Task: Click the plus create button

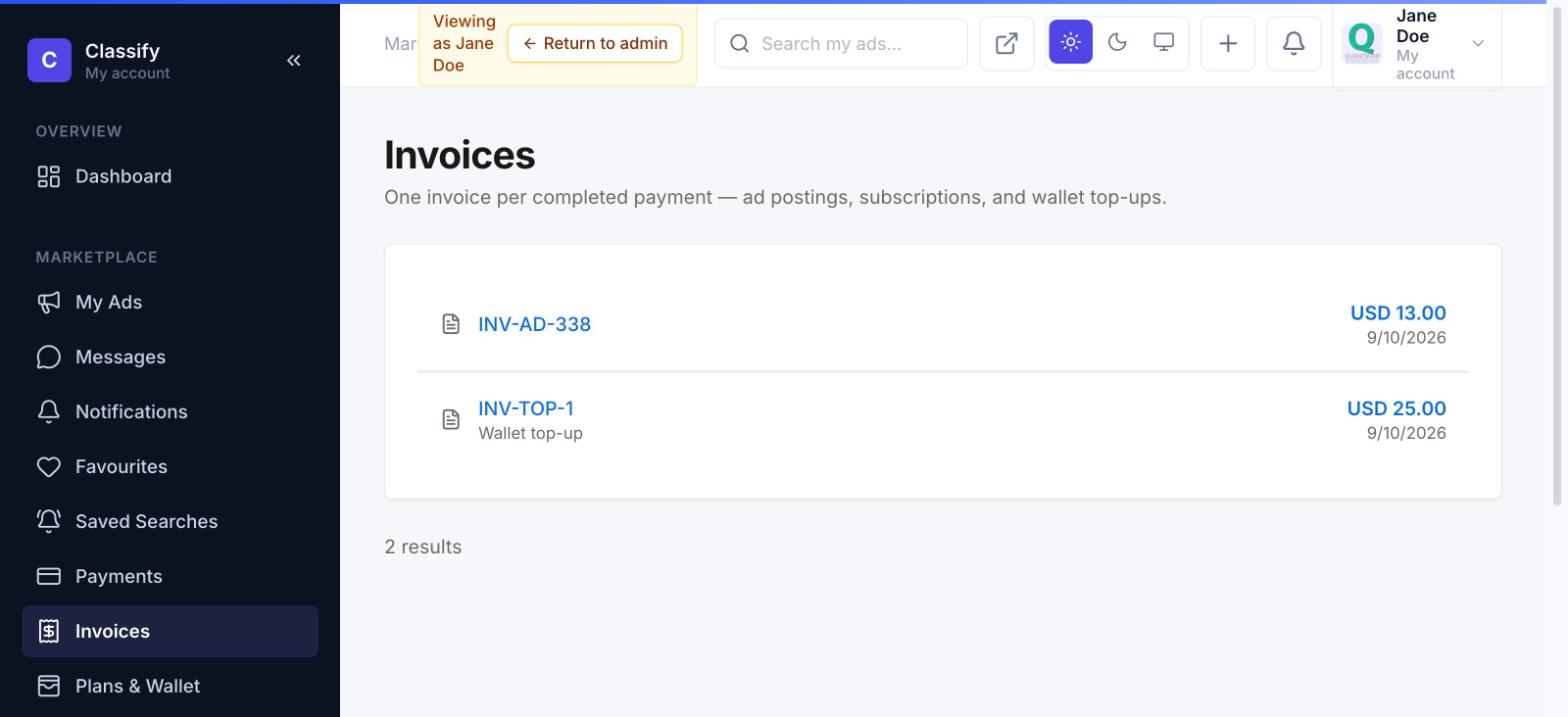Action: pos(1228,43)
